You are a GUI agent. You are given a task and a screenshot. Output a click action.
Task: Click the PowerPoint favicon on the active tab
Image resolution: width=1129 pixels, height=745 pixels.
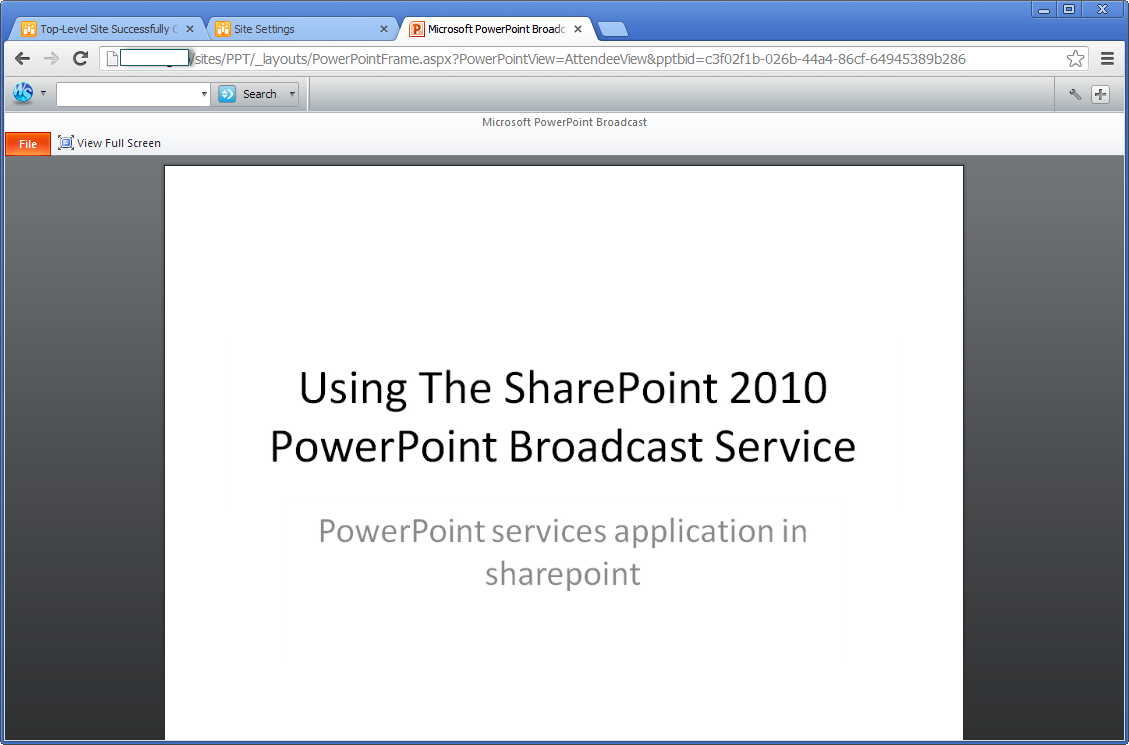[x=416, y=30]
